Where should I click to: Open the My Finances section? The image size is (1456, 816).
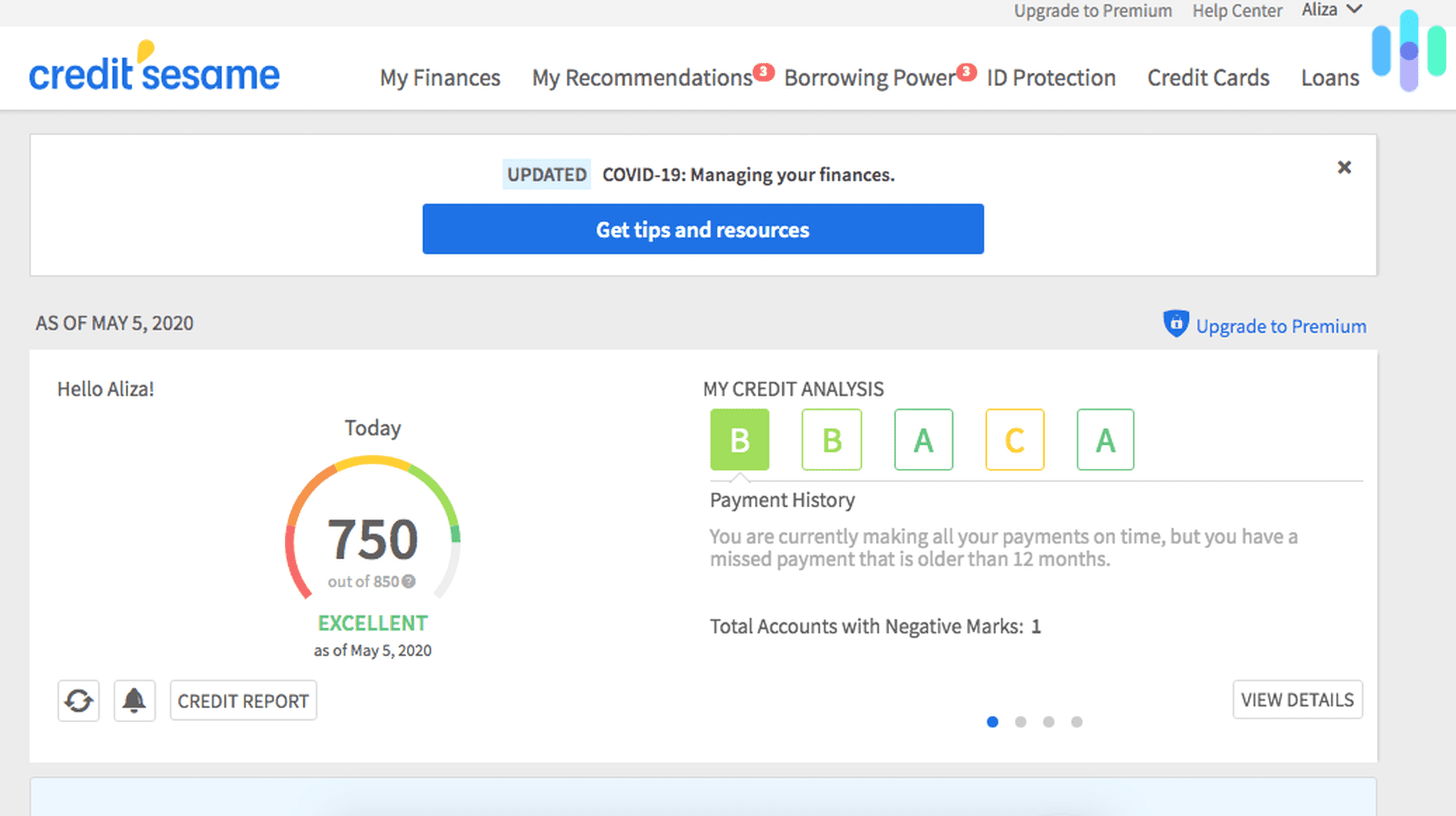tap(437, 77)
